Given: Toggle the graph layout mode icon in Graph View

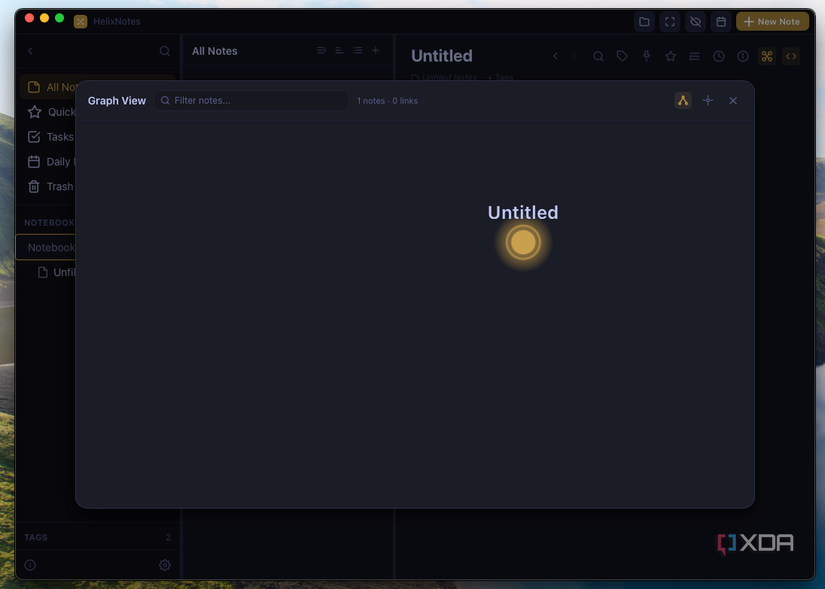Looking at the screenshot, I should (682, 101).
